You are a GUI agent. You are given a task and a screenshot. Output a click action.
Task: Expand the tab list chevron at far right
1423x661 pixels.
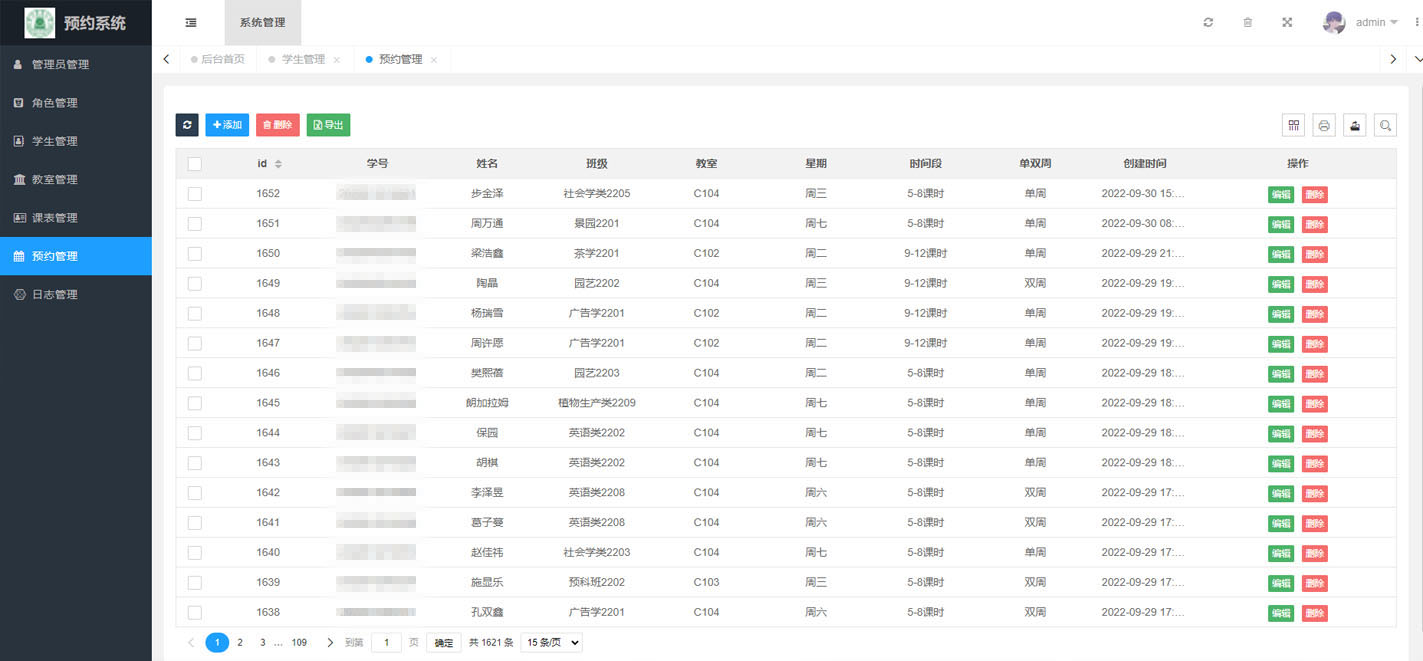pyautogui.click(x=1413, y=60)
